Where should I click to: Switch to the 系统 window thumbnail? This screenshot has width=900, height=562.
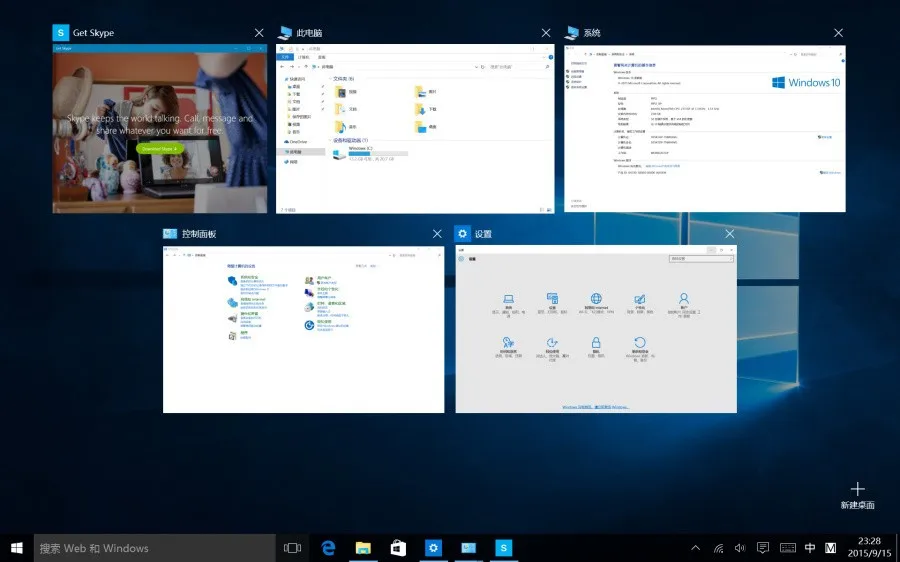coord(704,128)
